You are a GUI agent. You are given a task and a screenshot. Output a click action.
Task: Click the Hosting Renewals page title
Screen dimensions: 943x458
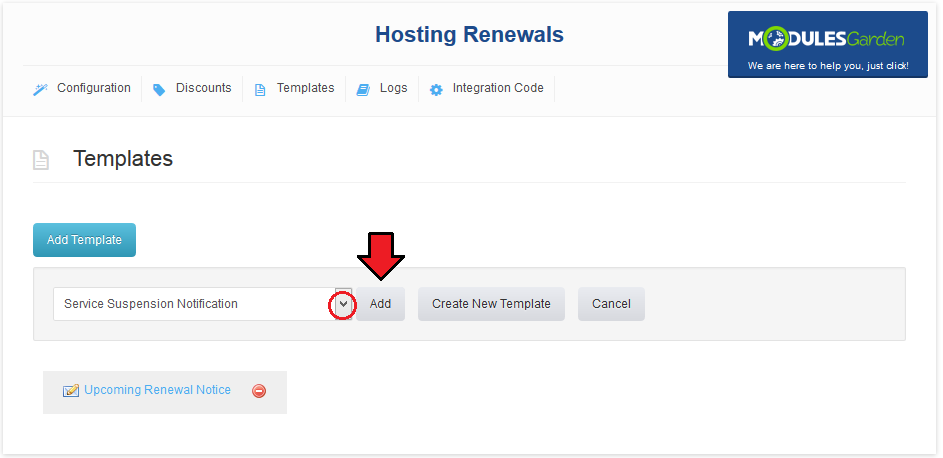click(469, 34)
